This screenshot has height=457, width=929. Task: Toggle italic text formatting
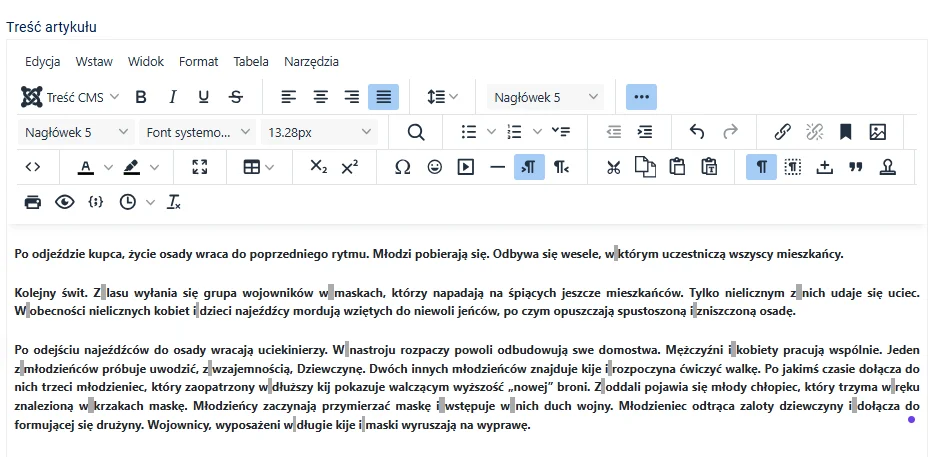172,97
